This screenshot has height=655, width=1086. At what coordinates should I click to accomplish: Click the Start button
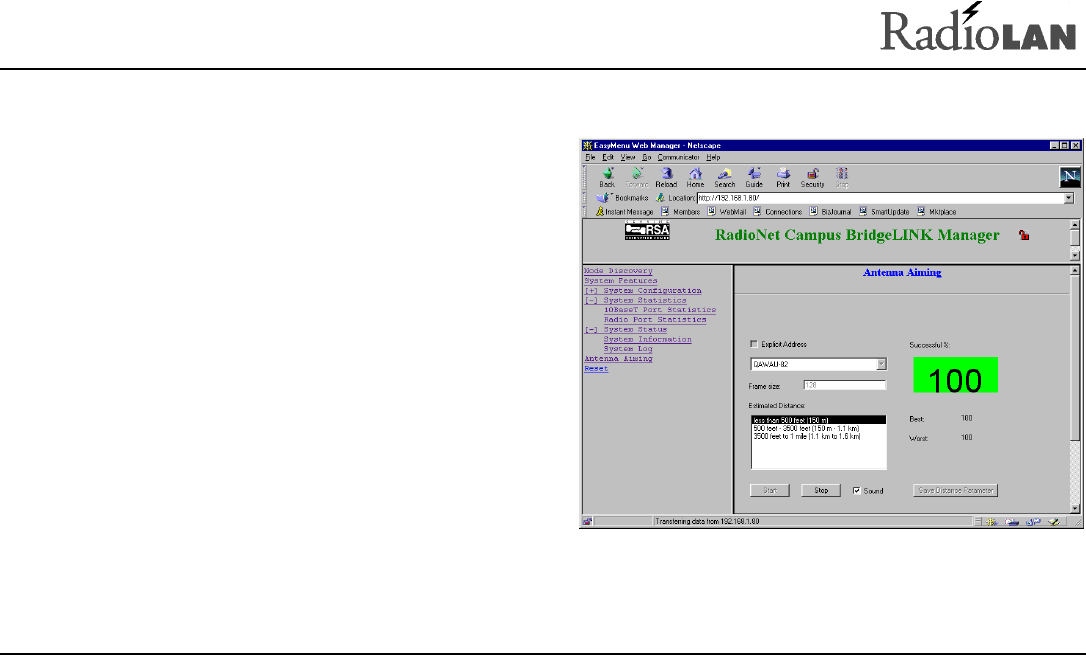tap(769, 490)
